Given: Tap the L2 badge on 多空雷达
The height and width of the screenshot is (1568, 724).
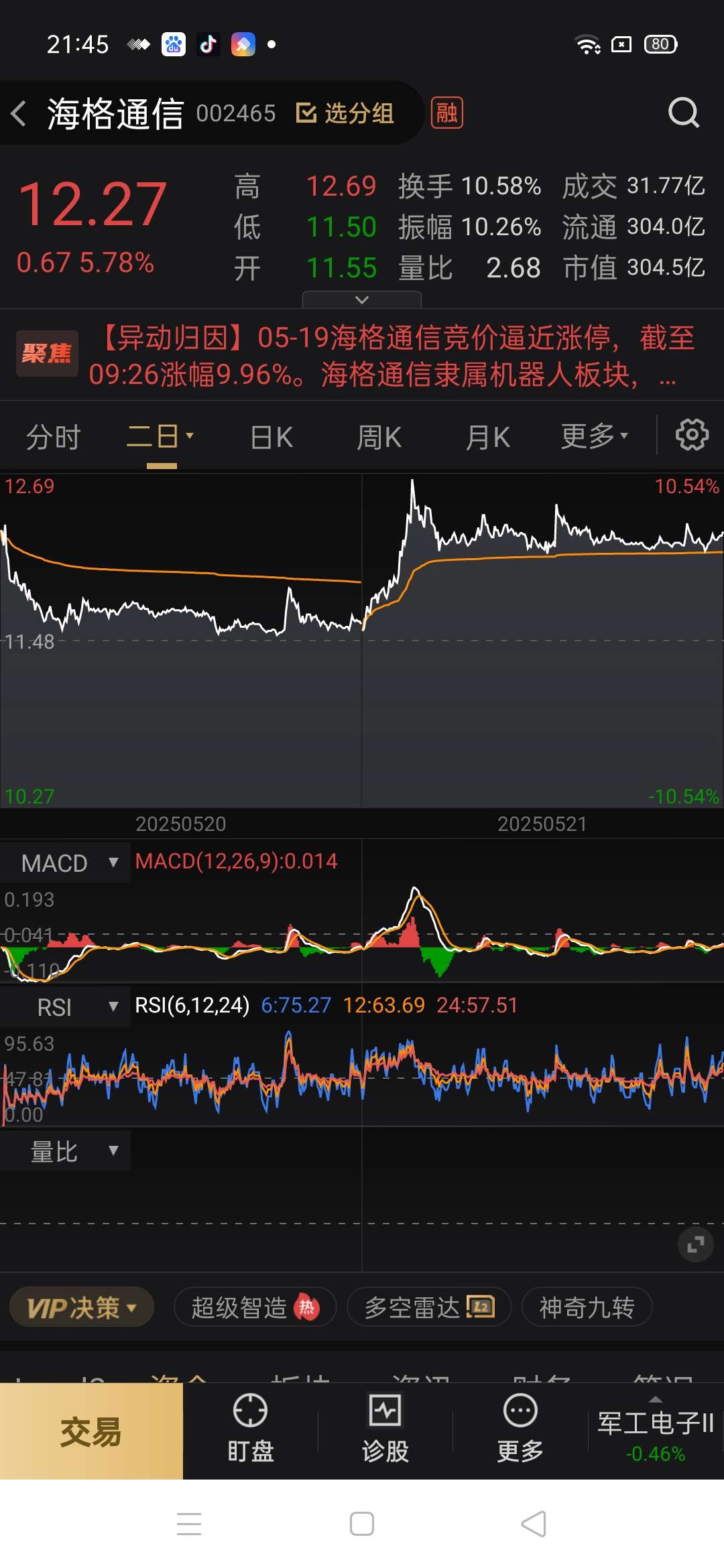Looking at the screenshot, I should (481, 1307).
